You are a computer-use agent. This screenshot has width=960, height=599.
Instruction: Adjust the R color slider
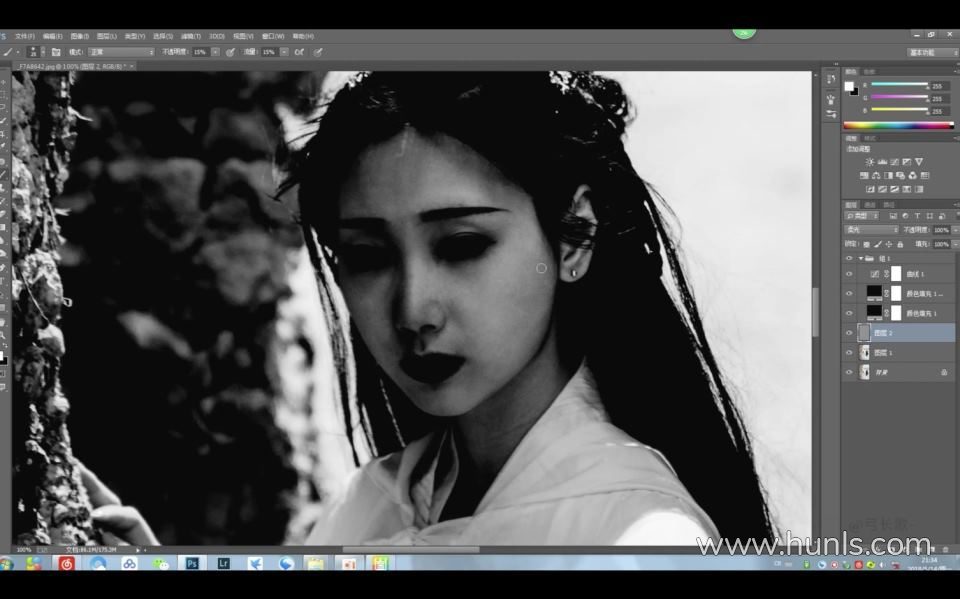[x=899, y=85]
